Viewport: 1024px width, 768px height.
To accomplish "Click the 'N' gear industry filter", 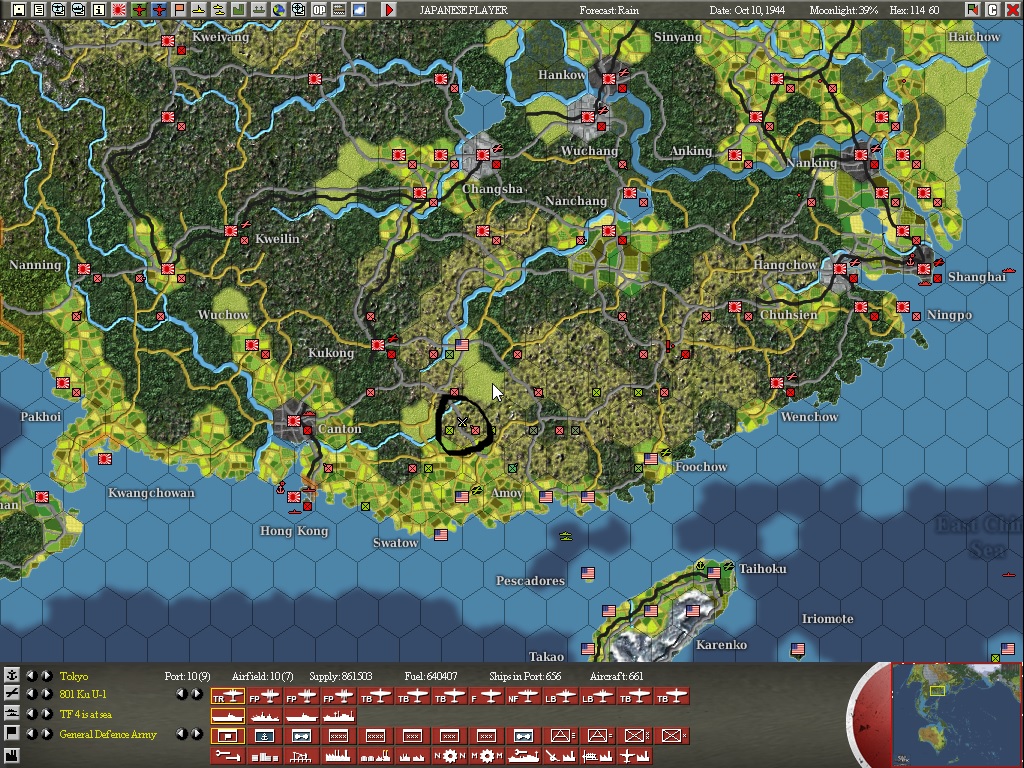I will (449, 756).
